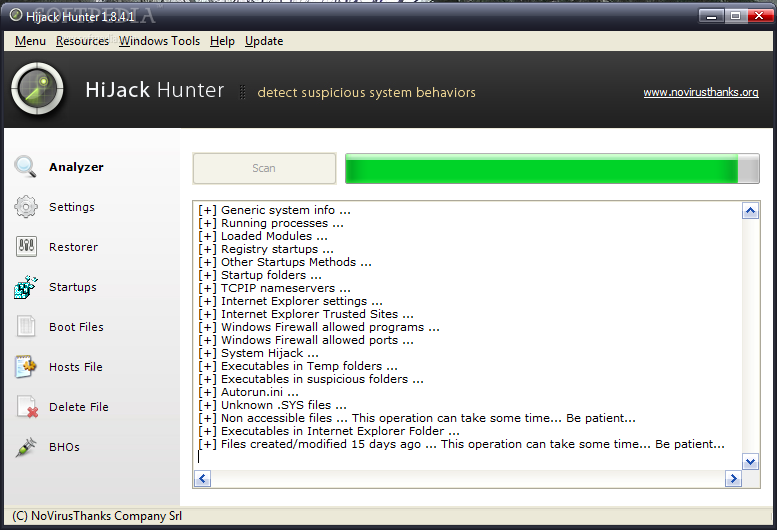Click the green scan progress bar

click(552, 168)
